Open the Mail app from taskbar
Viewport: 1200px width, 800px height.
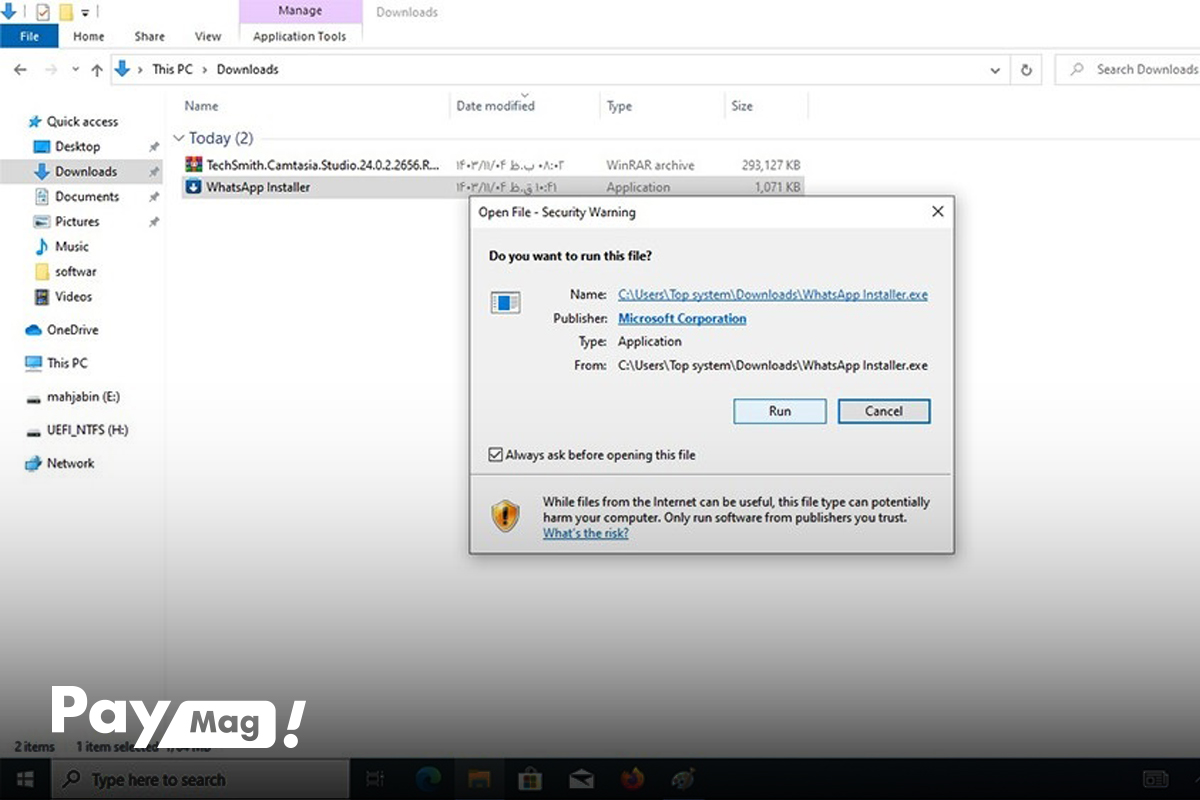(581, 779)
